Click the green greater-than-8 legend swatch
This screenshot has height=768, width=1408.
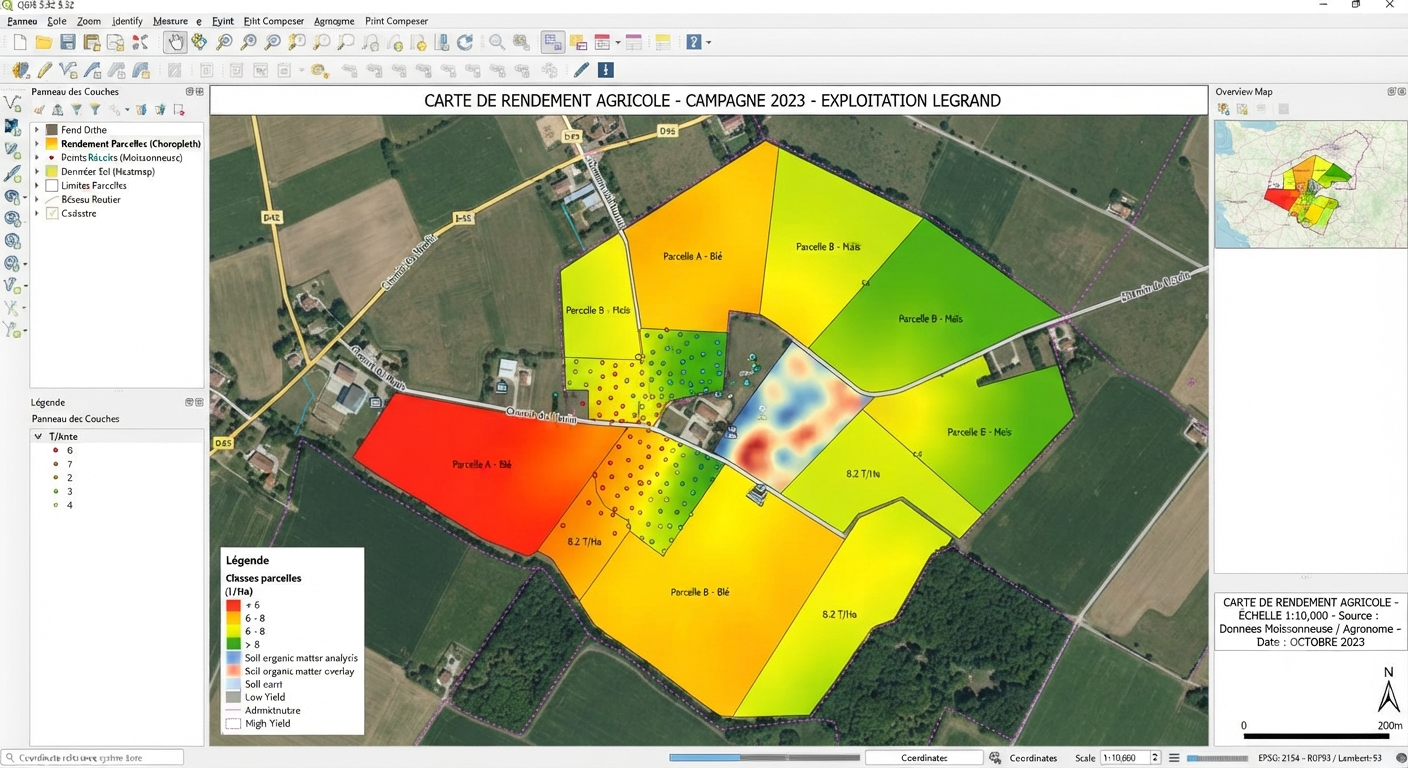(233, 644)
